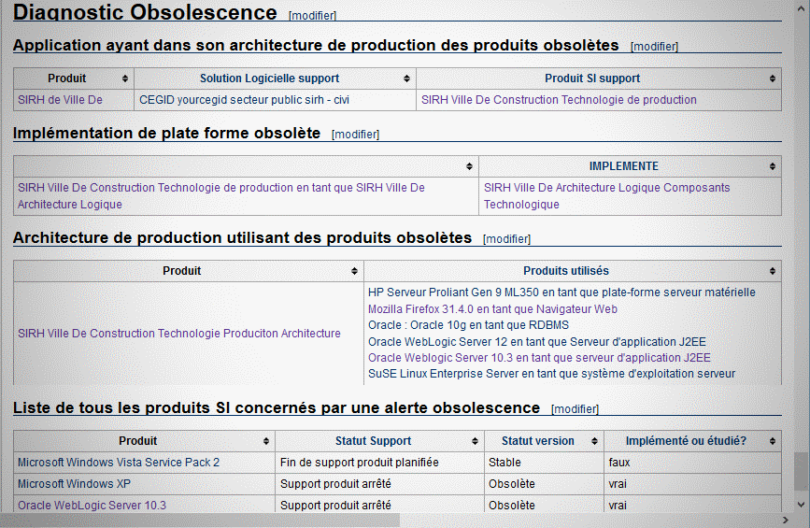Open SIRH Ville De Architecture Logique Composants link

[606, 196]
